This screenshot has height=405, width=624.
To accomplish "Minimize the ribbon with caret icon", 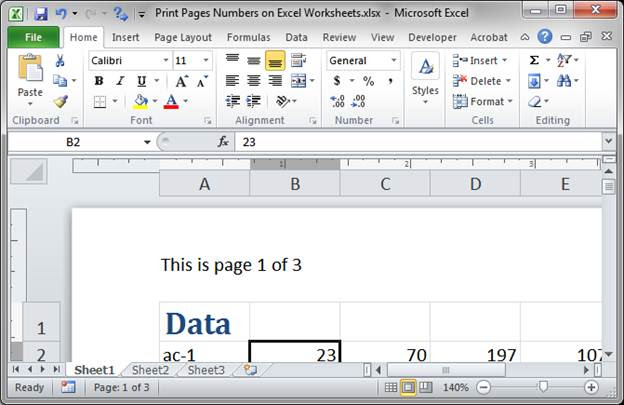I will click(525, 37).
